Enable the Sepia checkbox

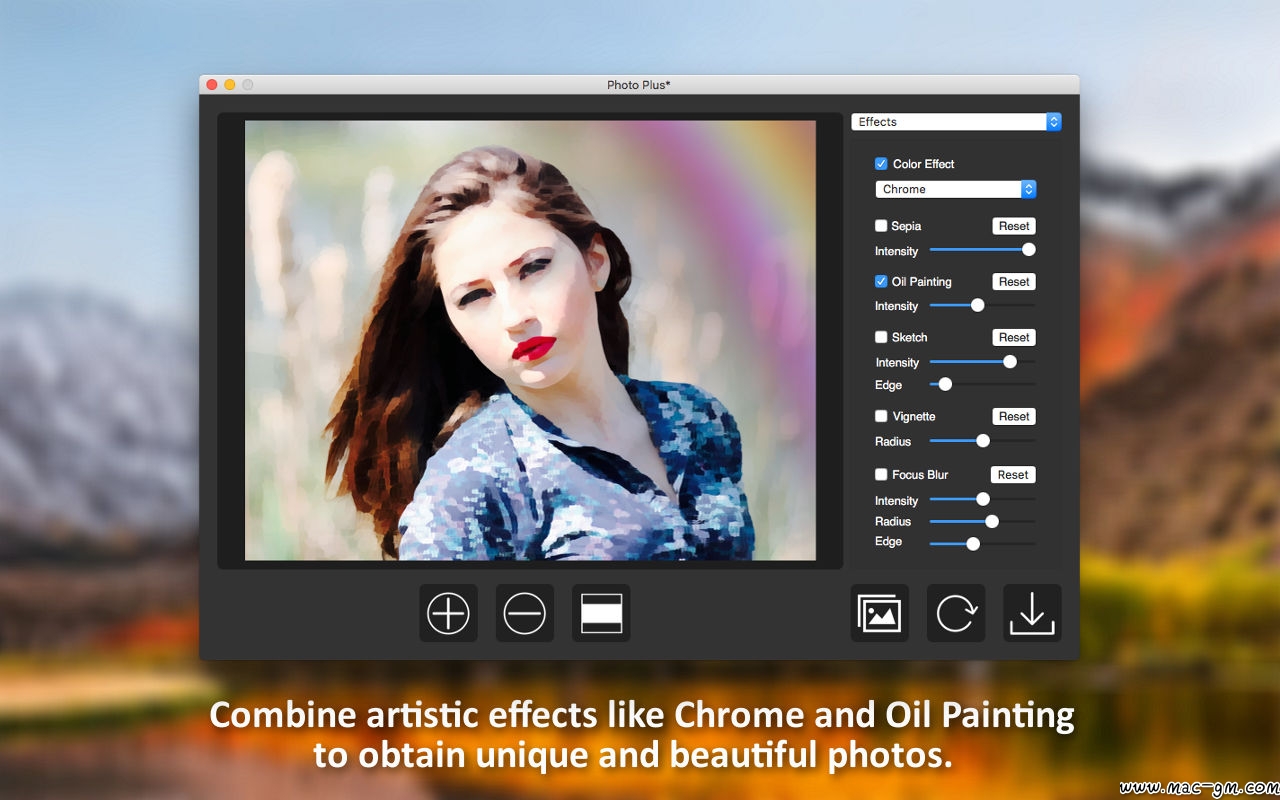click(881, 226)
